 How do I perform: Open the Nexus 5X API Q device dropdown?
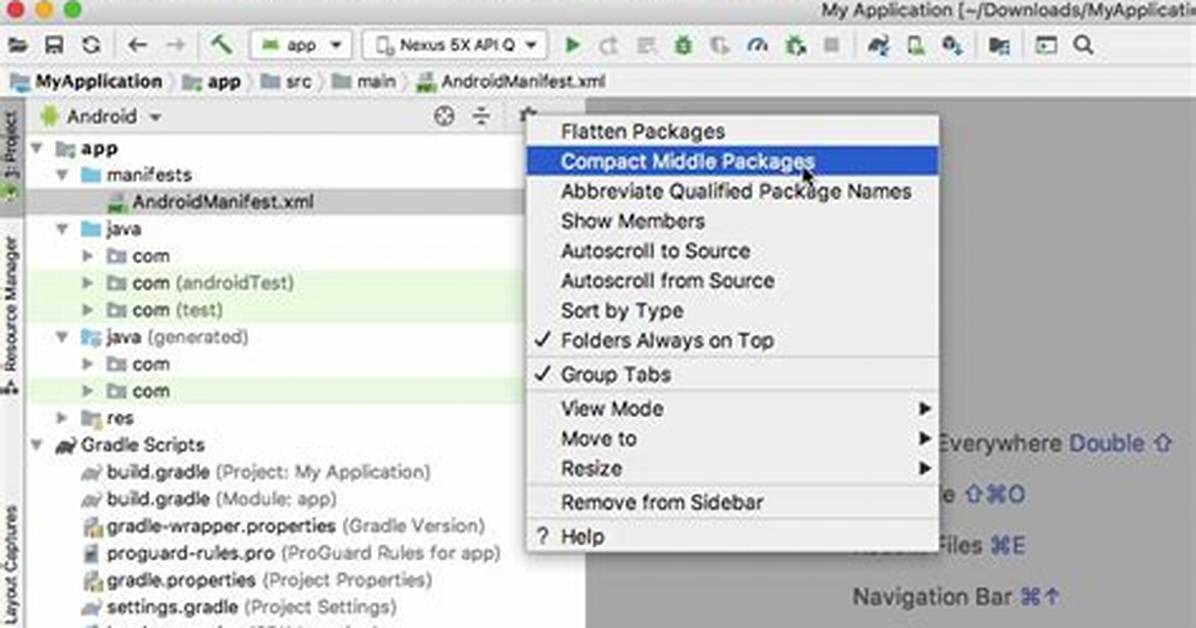(x=455, y=46)
